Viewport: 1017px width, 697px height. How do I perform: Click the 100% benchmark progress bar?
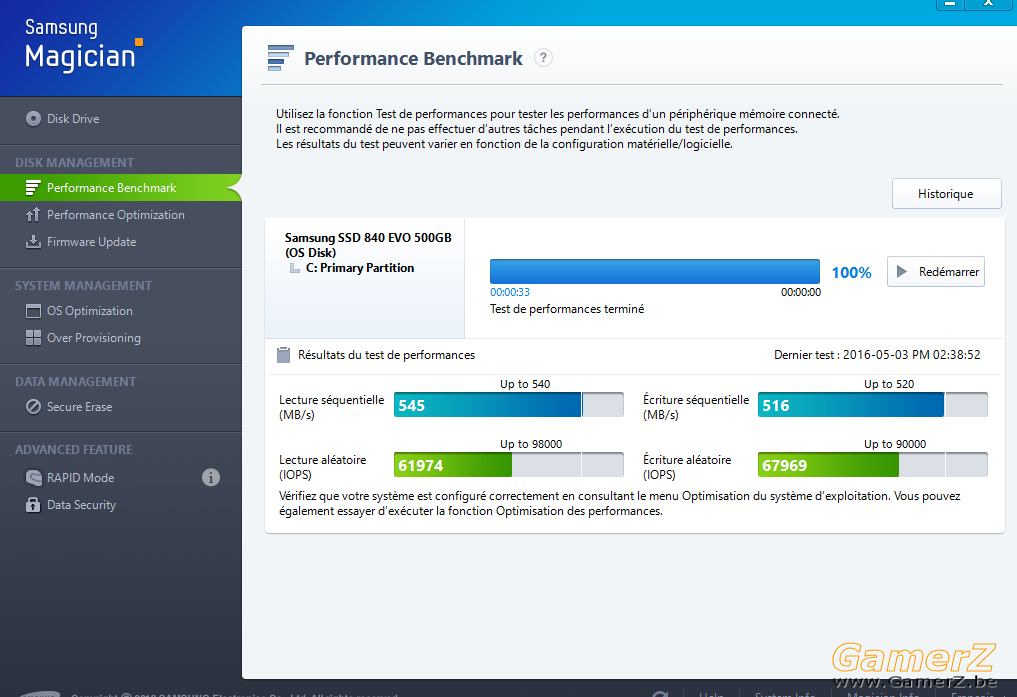(x=654, y=272)
